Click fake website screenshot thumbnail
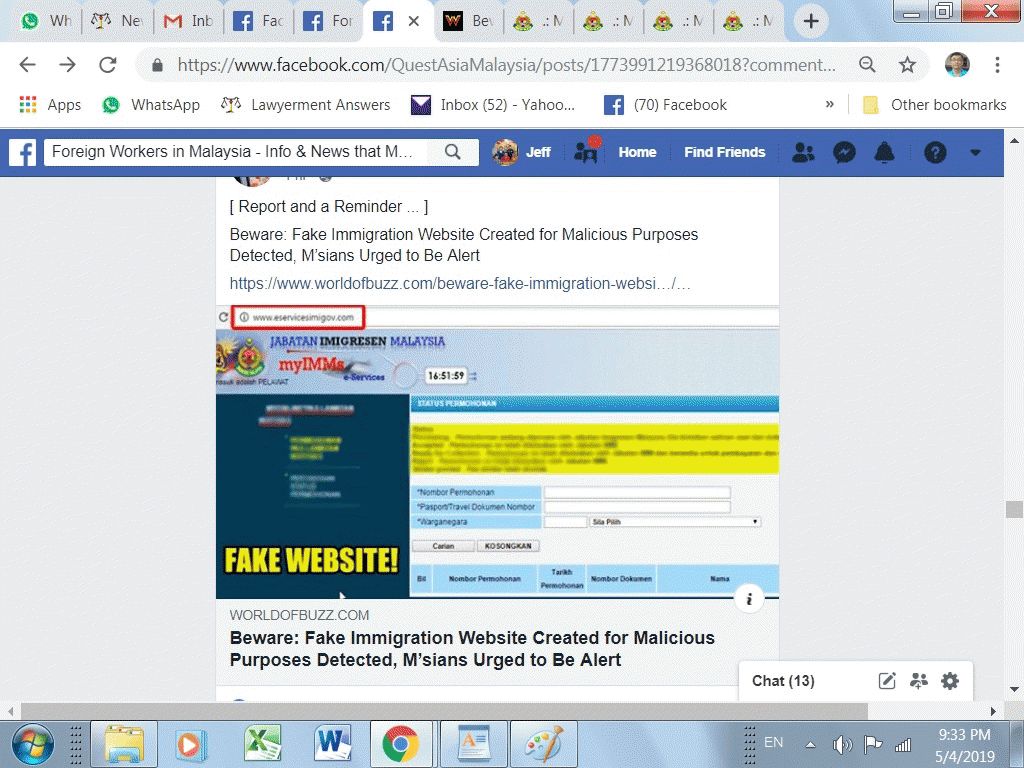 coord(497,452)
